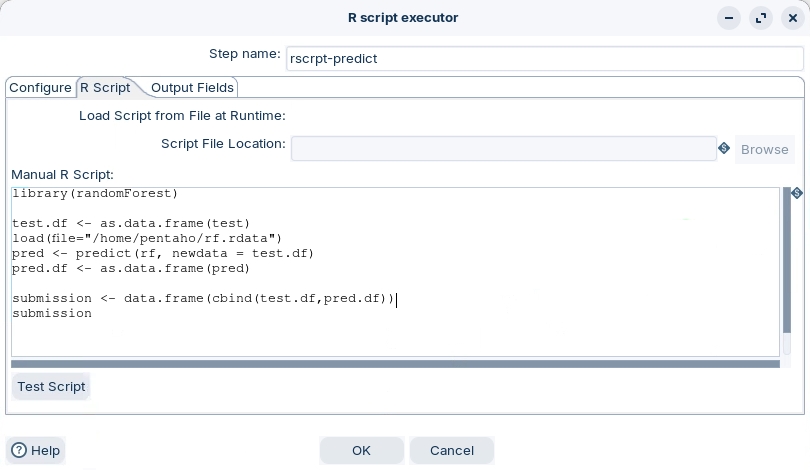Maximize the R script executor window
The width and height of the screenshot is (810, 470).
tap(761, 18)
